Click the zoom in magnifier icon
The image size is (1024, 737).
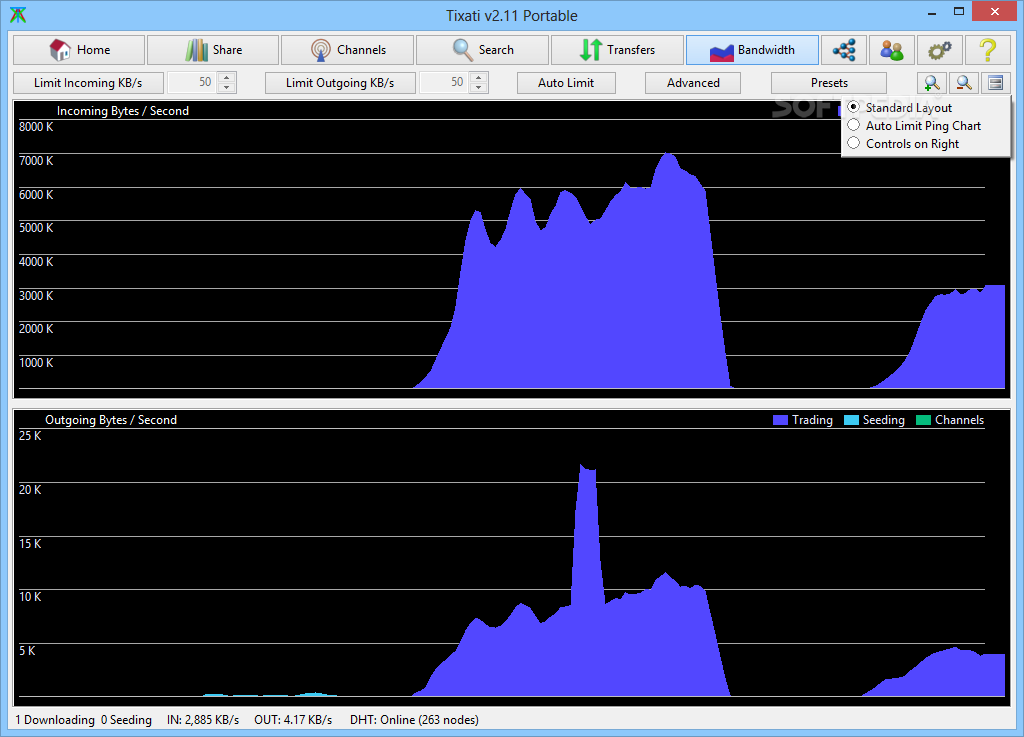[932, 83]
